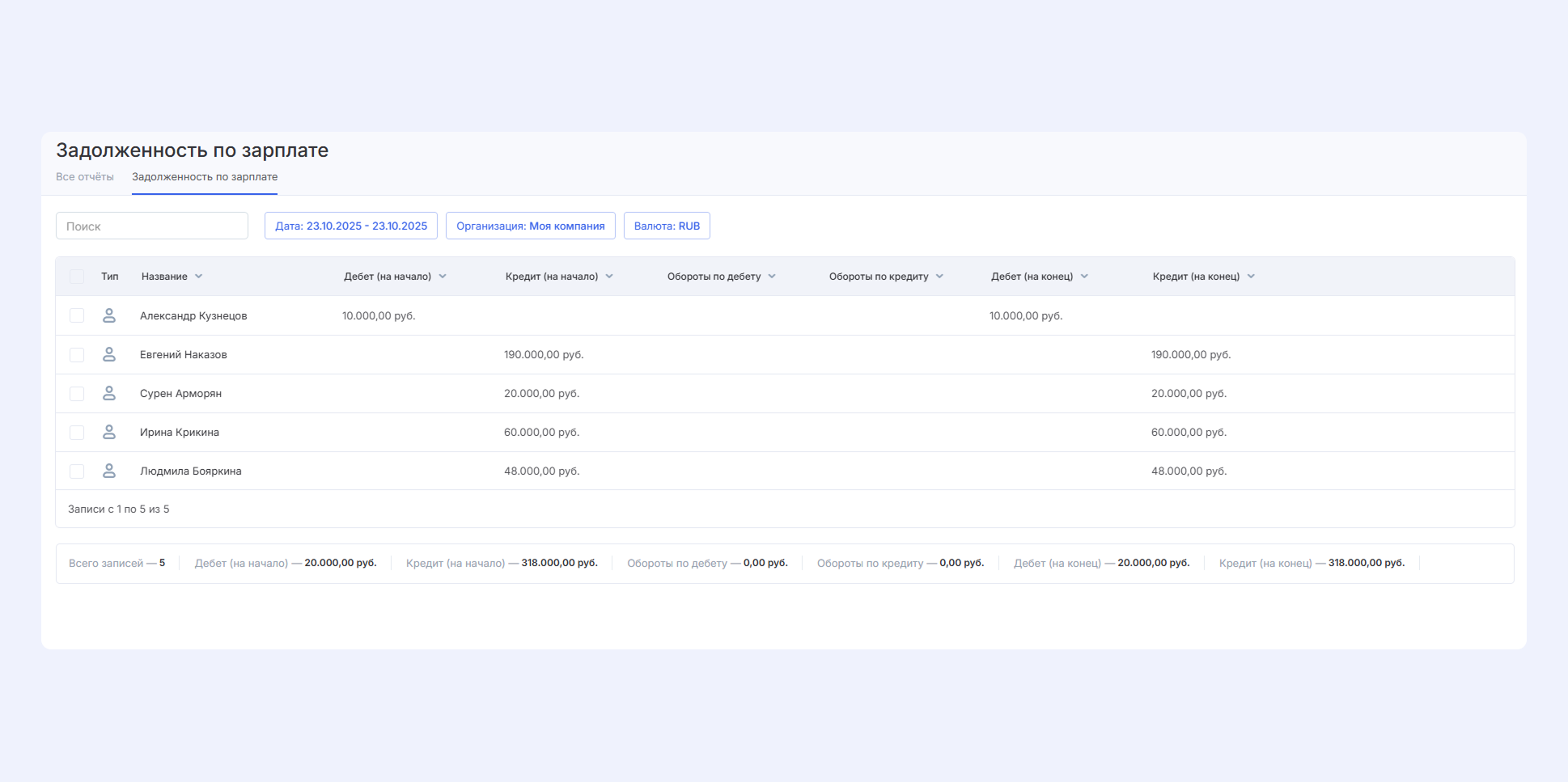Select the Задолженность по зарплате tab

[x=205, y=177]
